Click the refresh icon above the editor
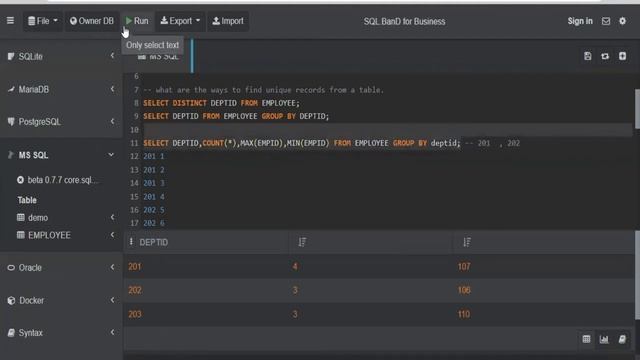The height and width of the screenshot is (360, 640). pos(605,56)
